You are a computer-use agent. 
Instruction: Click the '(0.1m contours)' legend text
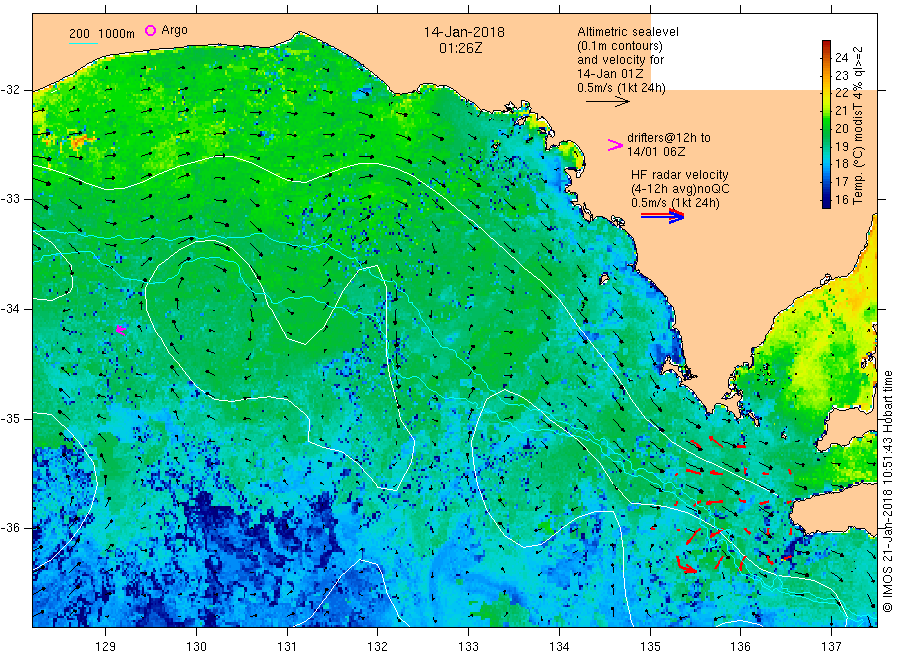point(619,46)
